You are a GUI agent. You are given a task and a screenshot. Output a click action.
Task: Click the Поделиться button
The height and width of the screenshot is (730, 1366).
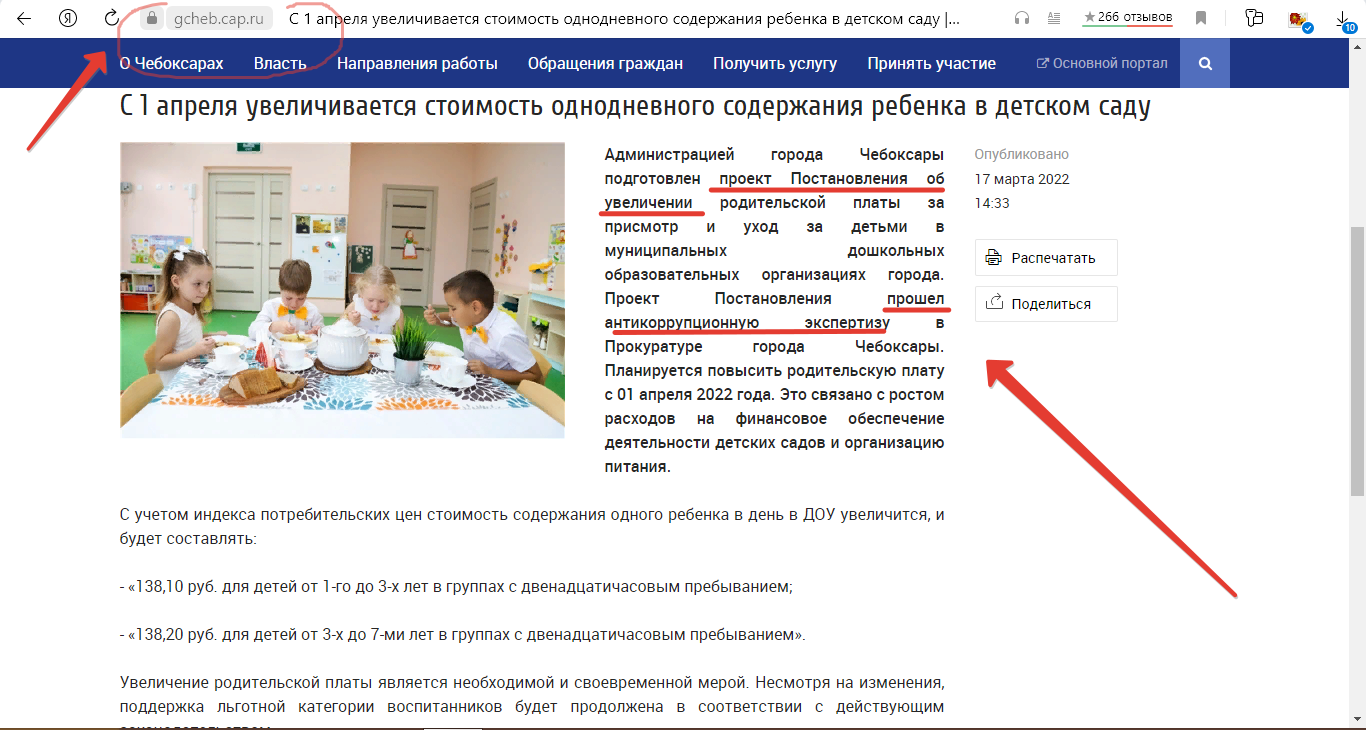(x=1046, y=303)
